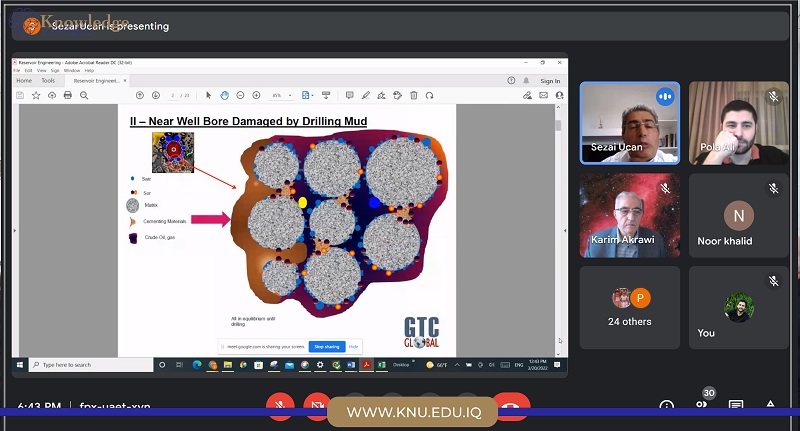
Task: Open Microsoft Edge from the taskbar
Action: [x=197, y=365]
